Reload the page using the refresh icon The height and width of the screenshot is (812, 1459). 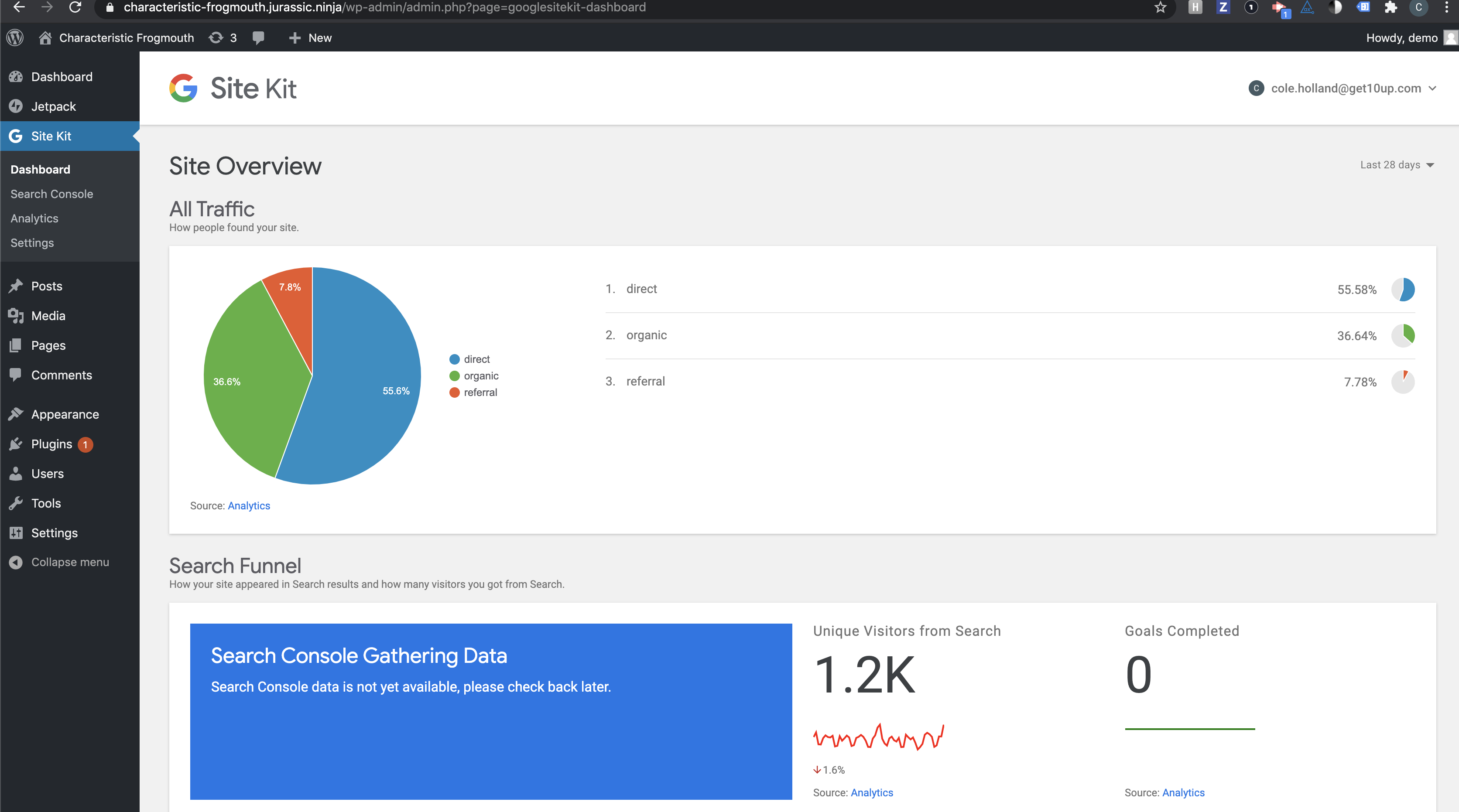(75, 7)
